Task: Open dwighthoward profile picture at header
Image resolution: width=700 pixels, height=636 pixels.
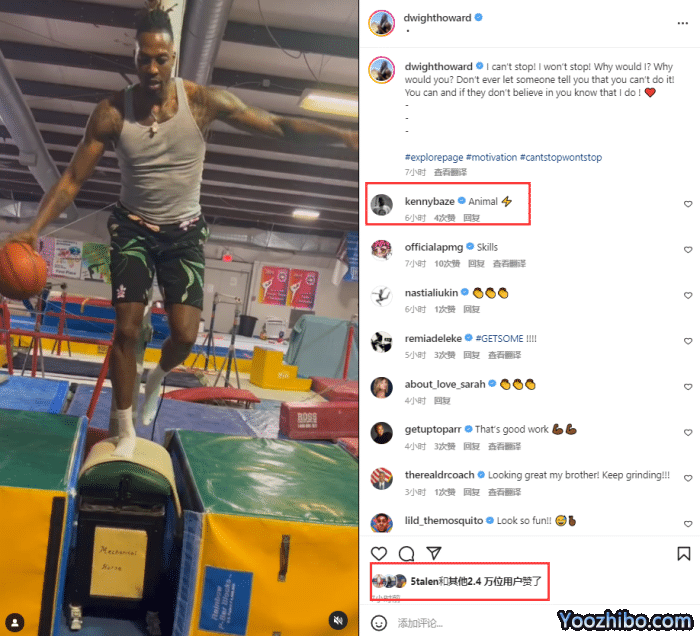Action: tap(381, 23)
